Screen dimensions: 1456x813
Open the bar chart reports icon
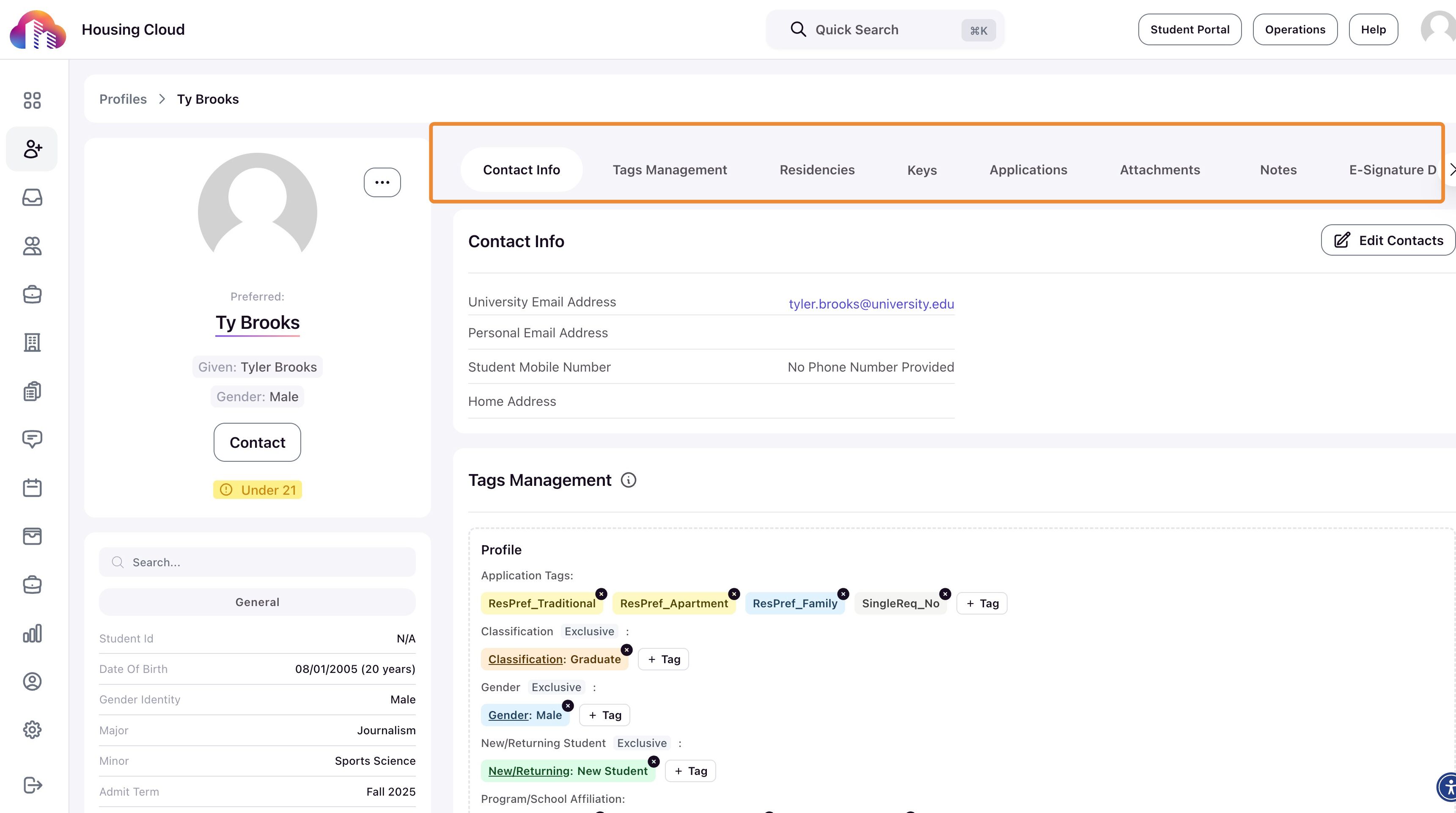coord(32,633)
